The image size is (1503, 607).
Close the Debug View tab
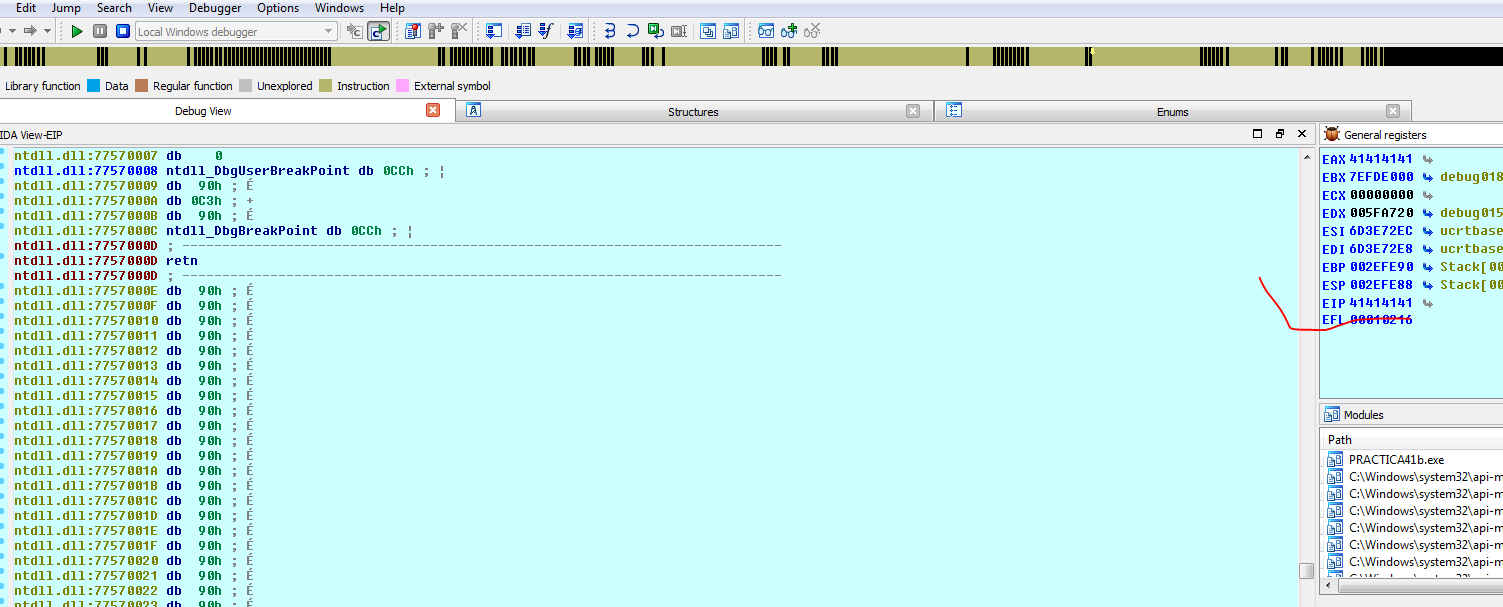click(x=433, y=110)
